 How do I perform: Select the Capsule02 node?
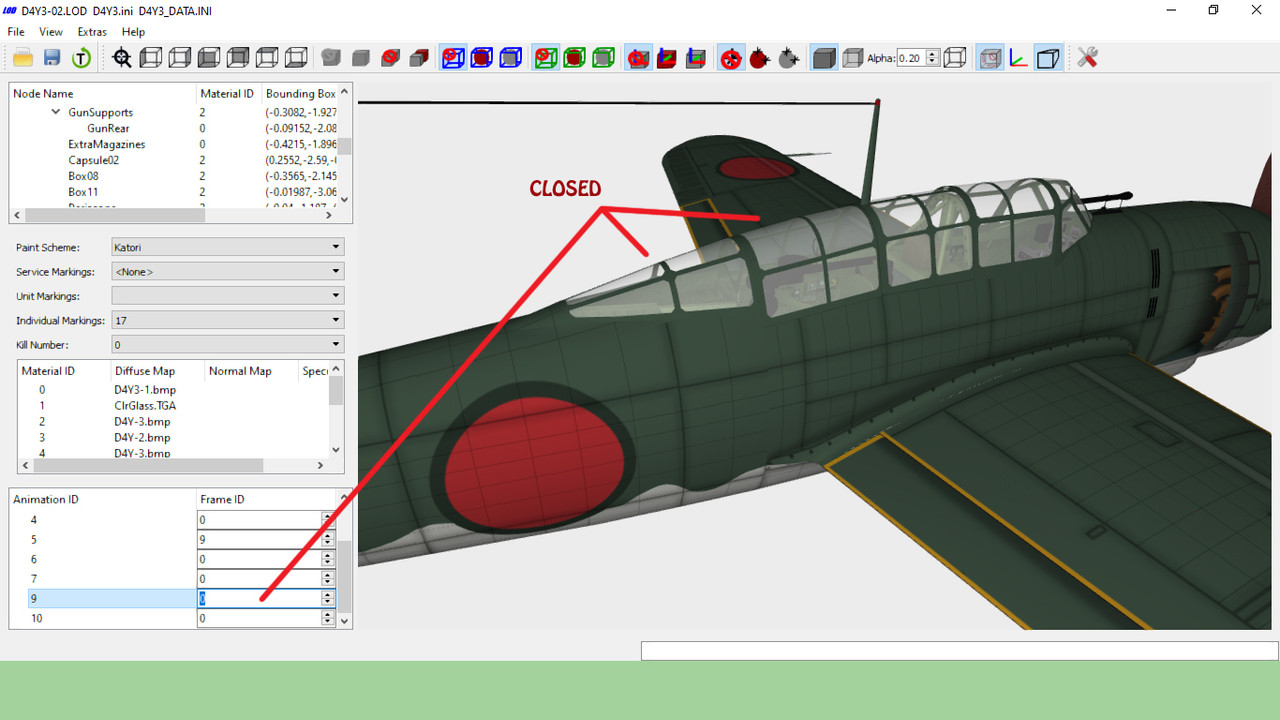point(94,160)
